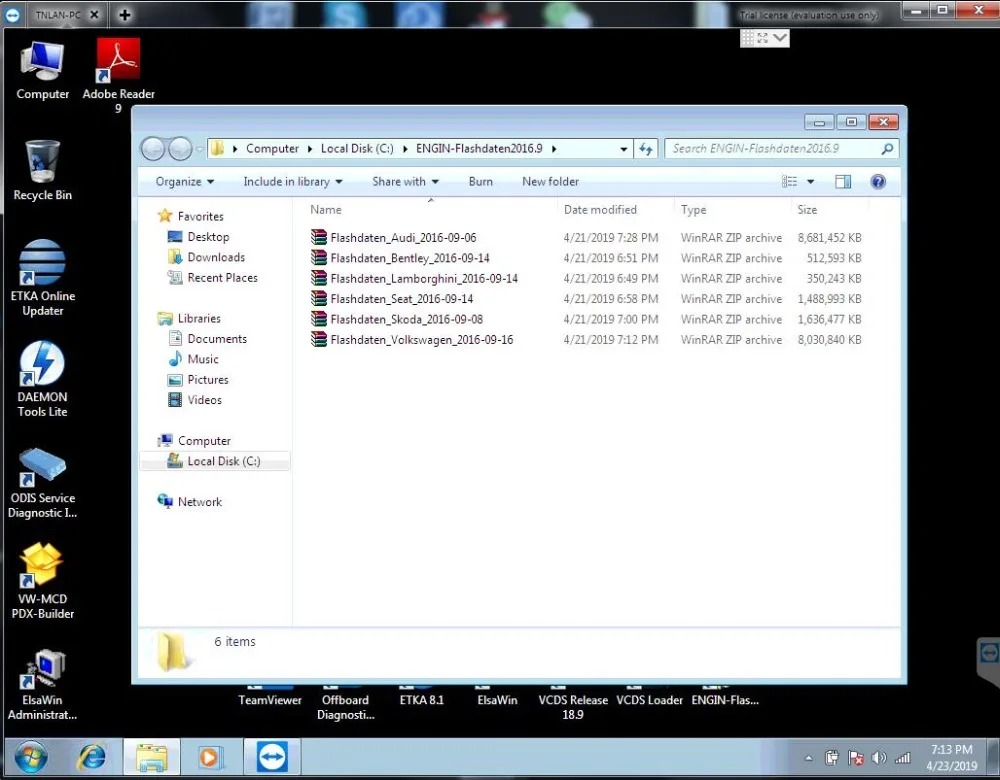
Task: Open Action Center flag tray icon
Action: 856,758
